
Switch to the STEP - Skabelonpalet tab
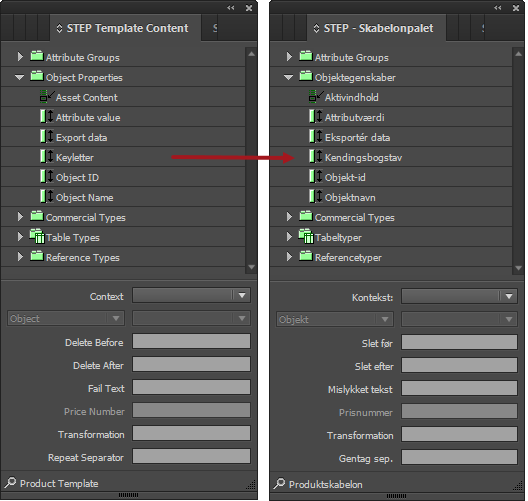pos(376,28)
